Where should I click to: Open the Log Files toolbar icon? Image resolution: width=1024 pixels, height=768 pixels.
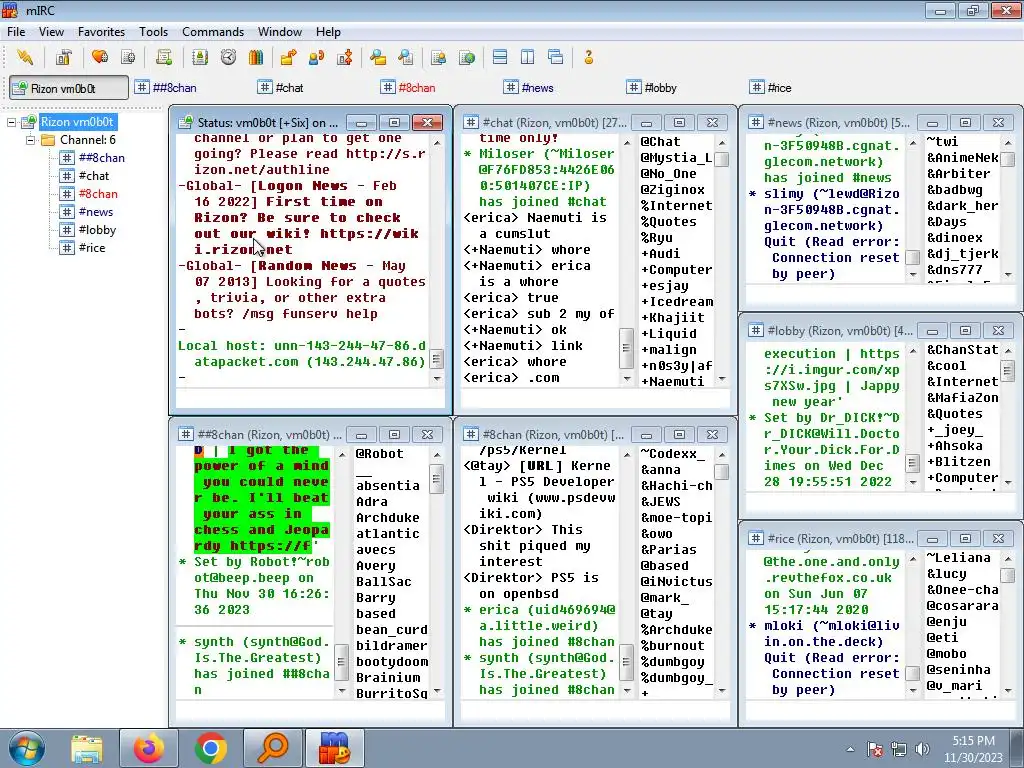point(406,57)
